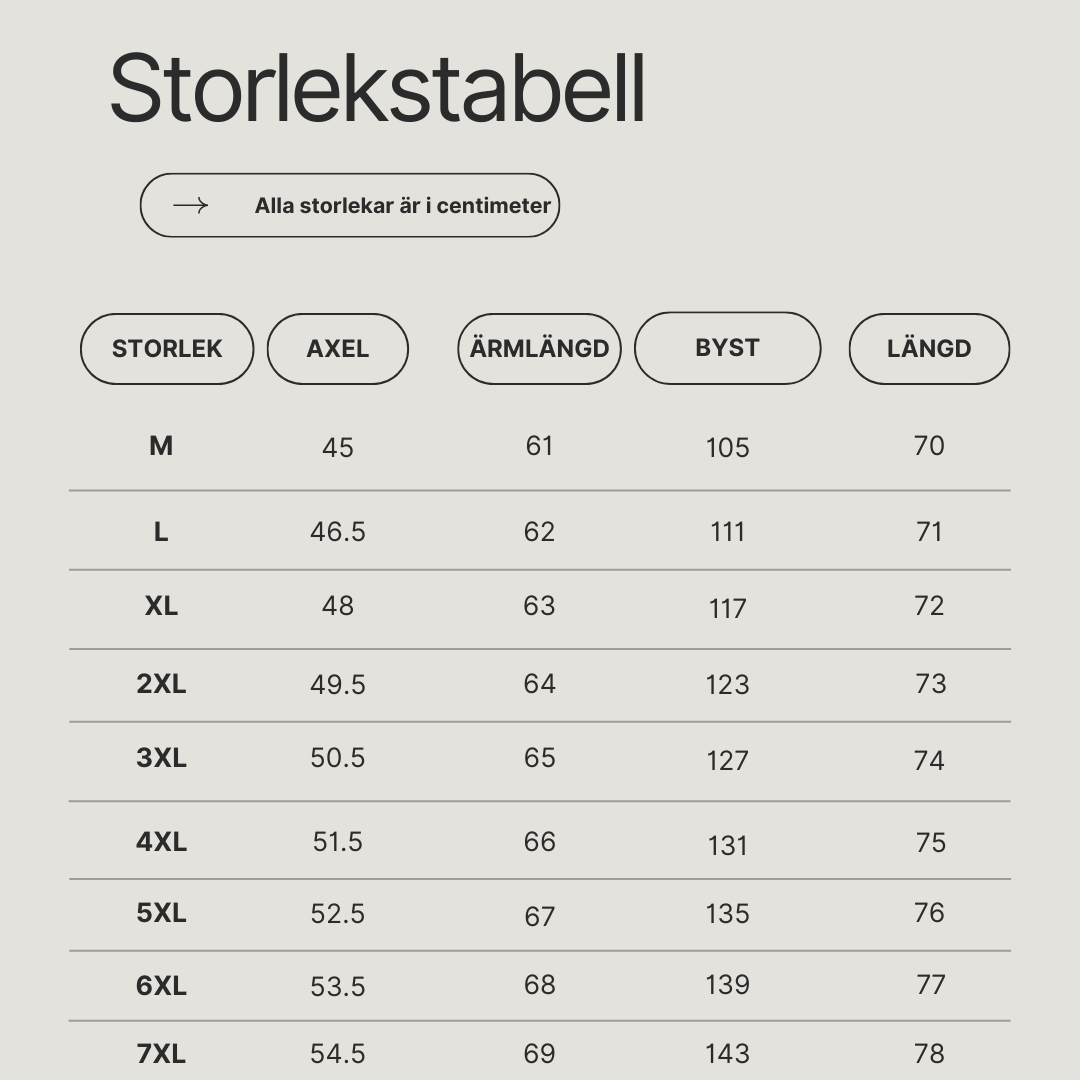The height and width of the screenshot is (1080, 1080).
Task: Select the 6XL size row label
Action: coord(161,985)
